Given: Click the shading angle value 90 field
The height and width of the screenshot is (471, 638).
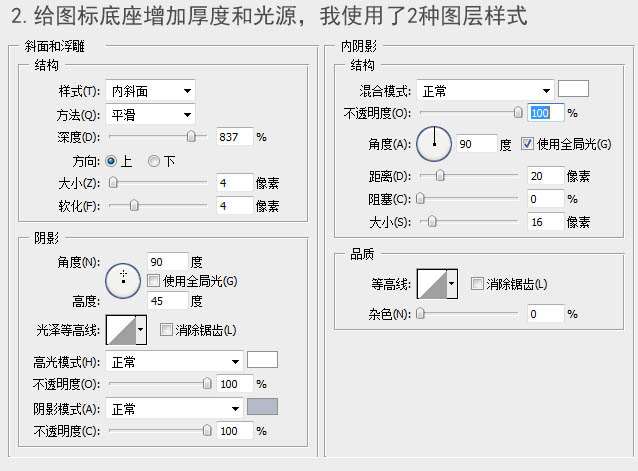Looking at the screenshot, I should point(167,262).
